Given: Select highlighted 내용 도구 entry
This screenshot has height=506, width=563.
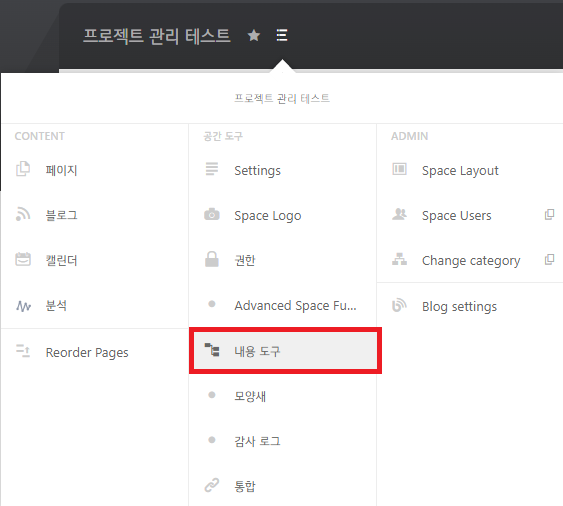Looking at the screenshot, I should pos(285,351).
